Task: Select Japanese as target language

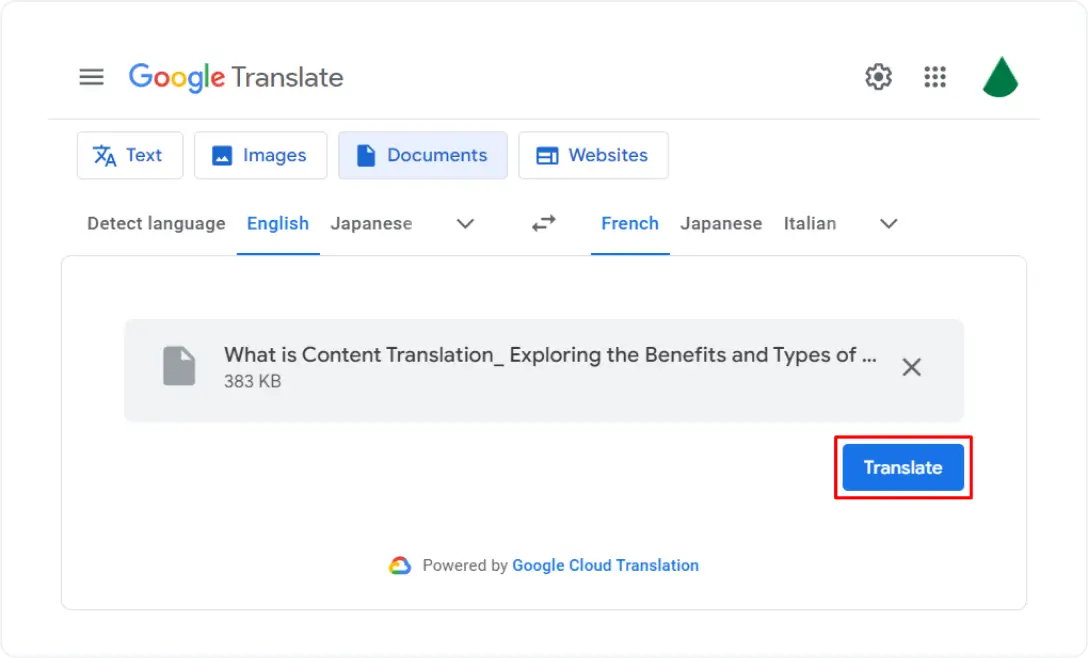Action: click(721, 223)
